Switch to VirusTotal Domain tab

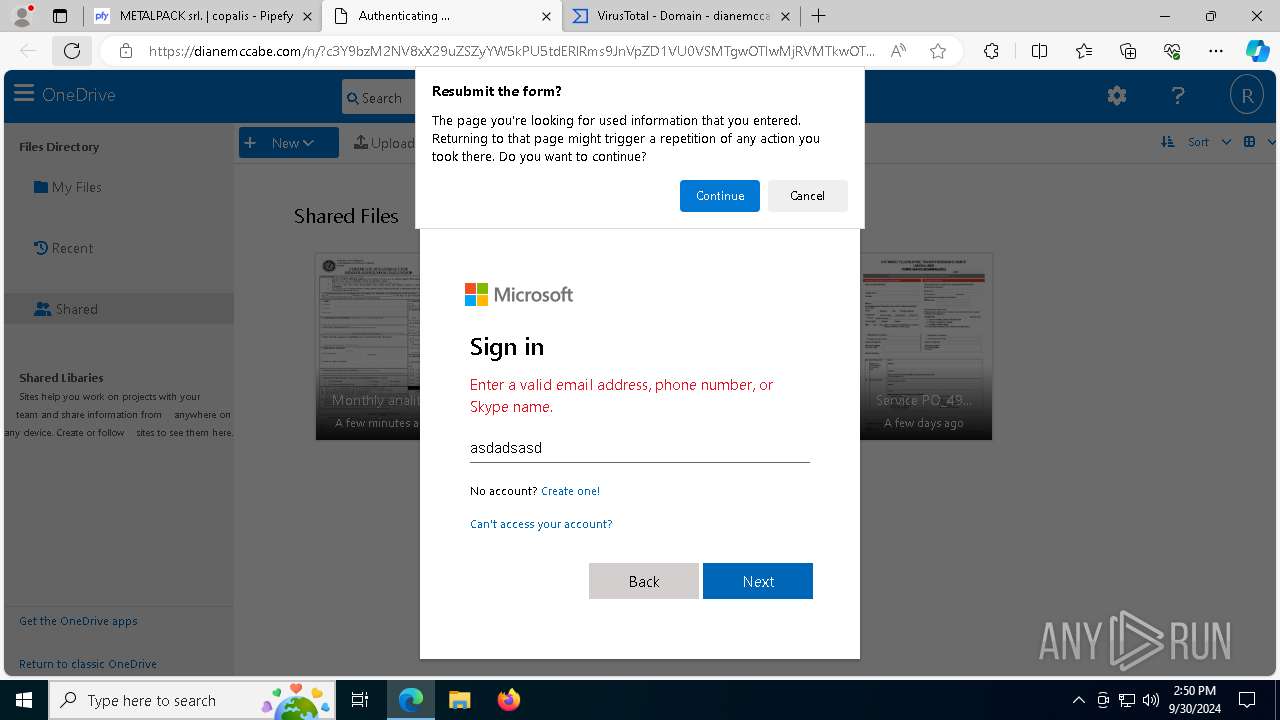click(x=680, y=16)
